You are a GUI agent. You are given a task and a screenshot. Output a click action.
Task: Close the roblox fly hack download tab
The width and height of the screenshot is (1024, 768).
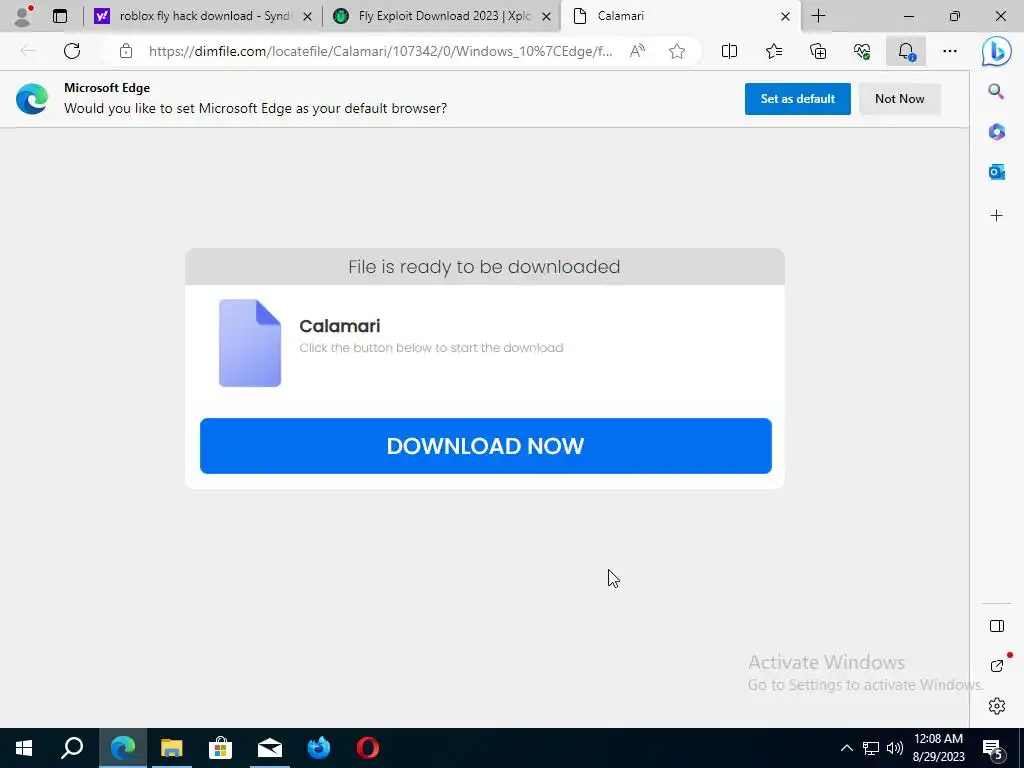click(x=308, y=16)
